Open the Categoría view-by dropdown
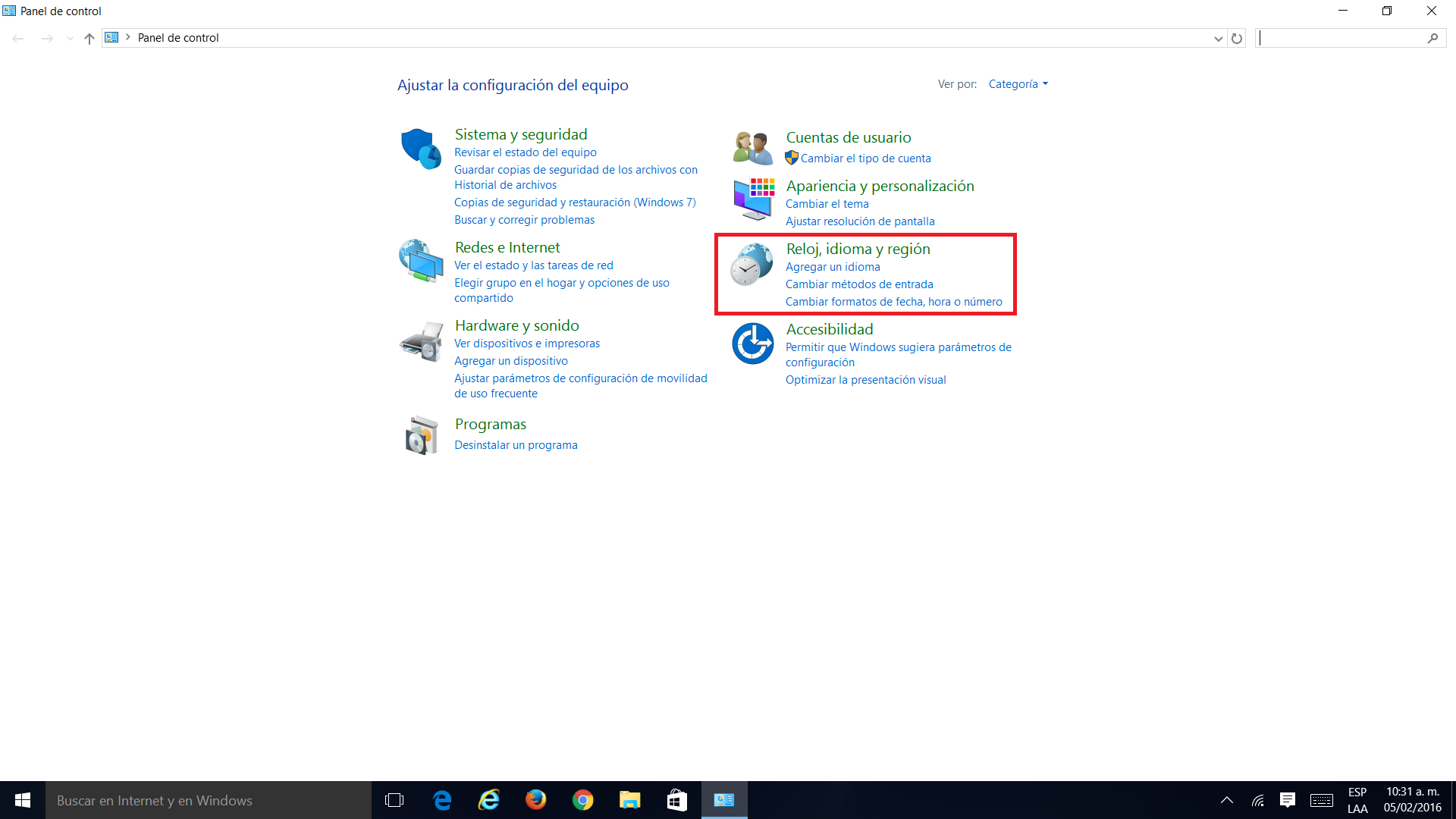This screenshot has width=1456, height=819. (1018, 84)
